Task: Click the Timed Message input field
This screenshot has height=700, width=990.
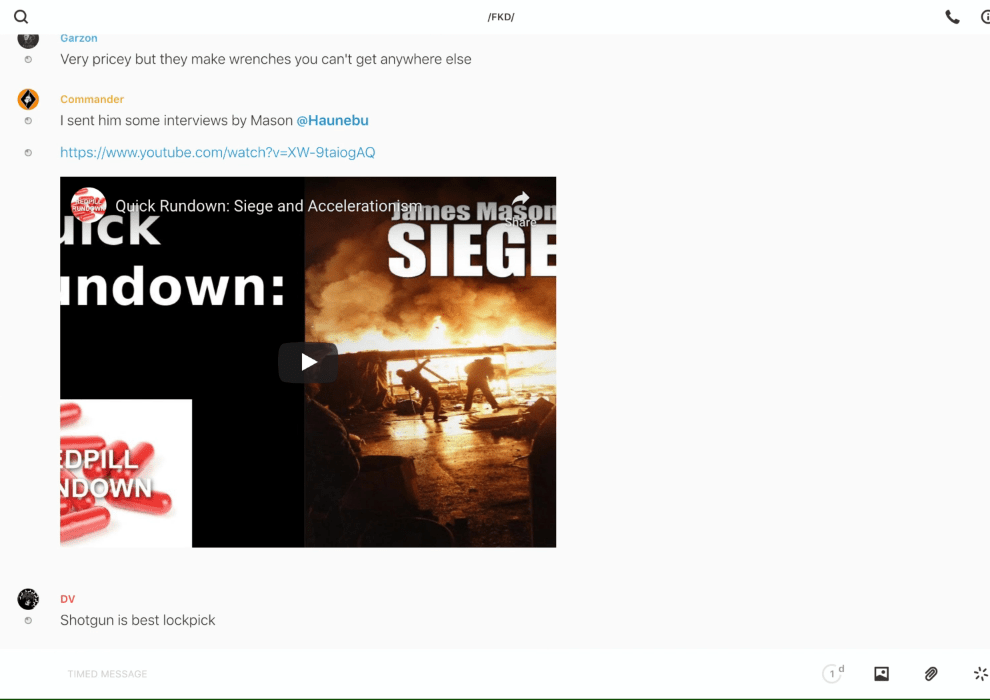Action: [x=400, y=674]
